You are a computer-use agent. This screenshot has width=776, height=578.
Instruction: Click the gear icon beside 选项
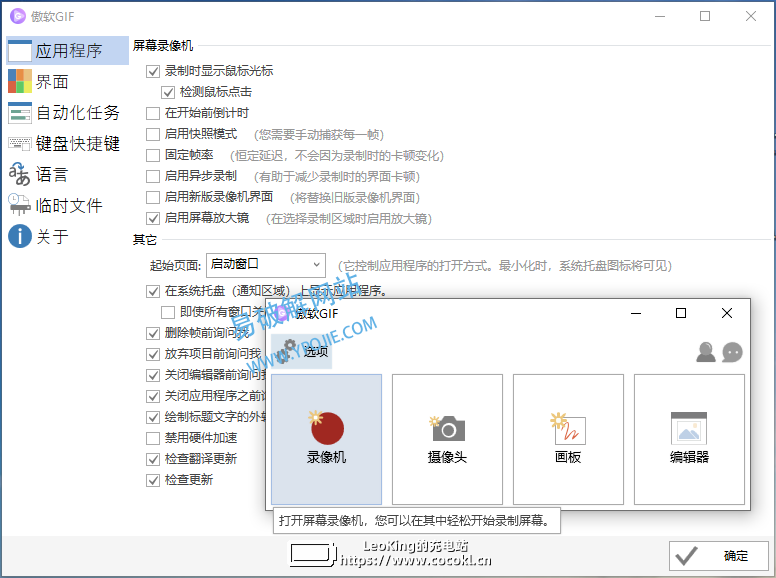pyautogui.click(x=287, y=351)
